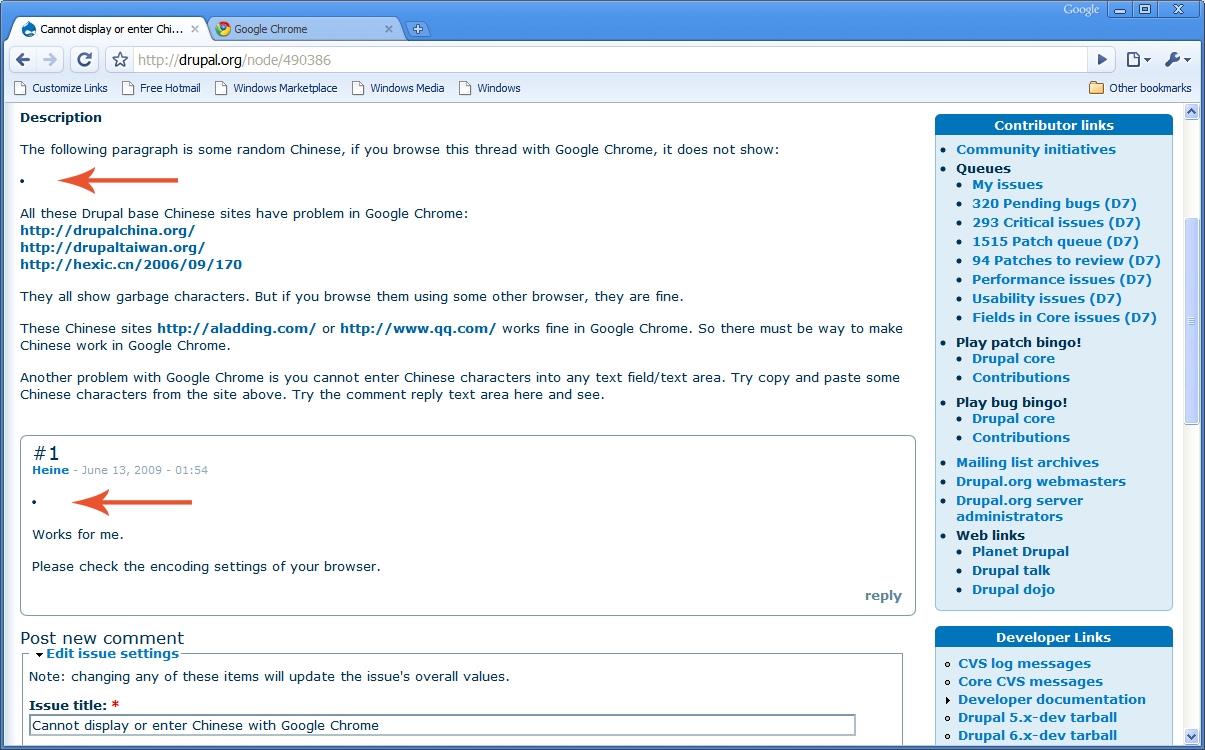Click the Google logo in the title bar
1205x750 pixels.
point(1080,8)
